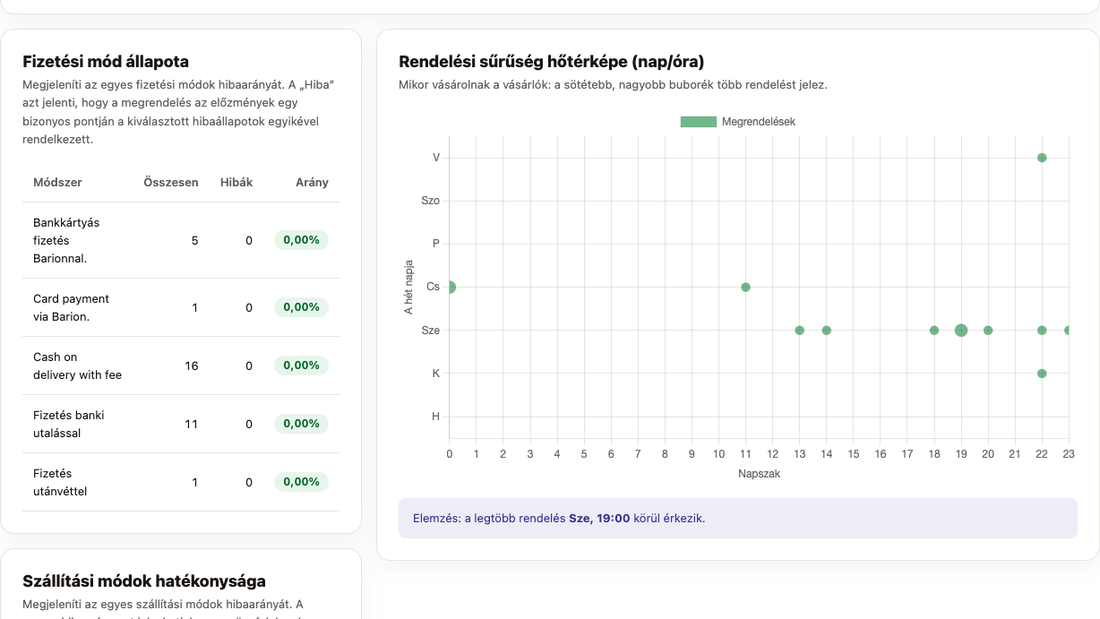Click the Hibák column header
This screenshot has width=1100, height=619.
[236, 182]
